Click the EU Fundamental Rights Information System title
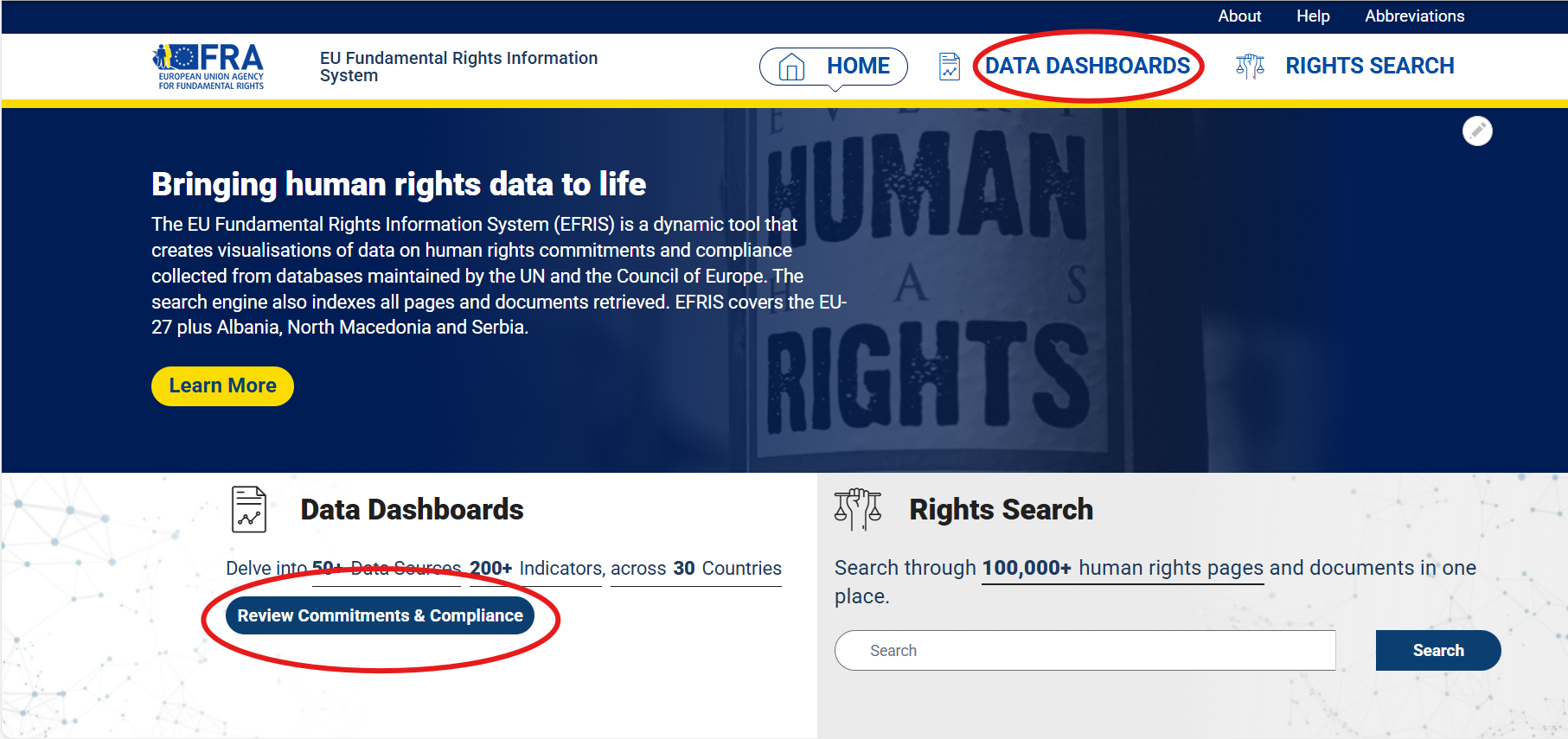The image size is (1568, 739). (458, 67)
